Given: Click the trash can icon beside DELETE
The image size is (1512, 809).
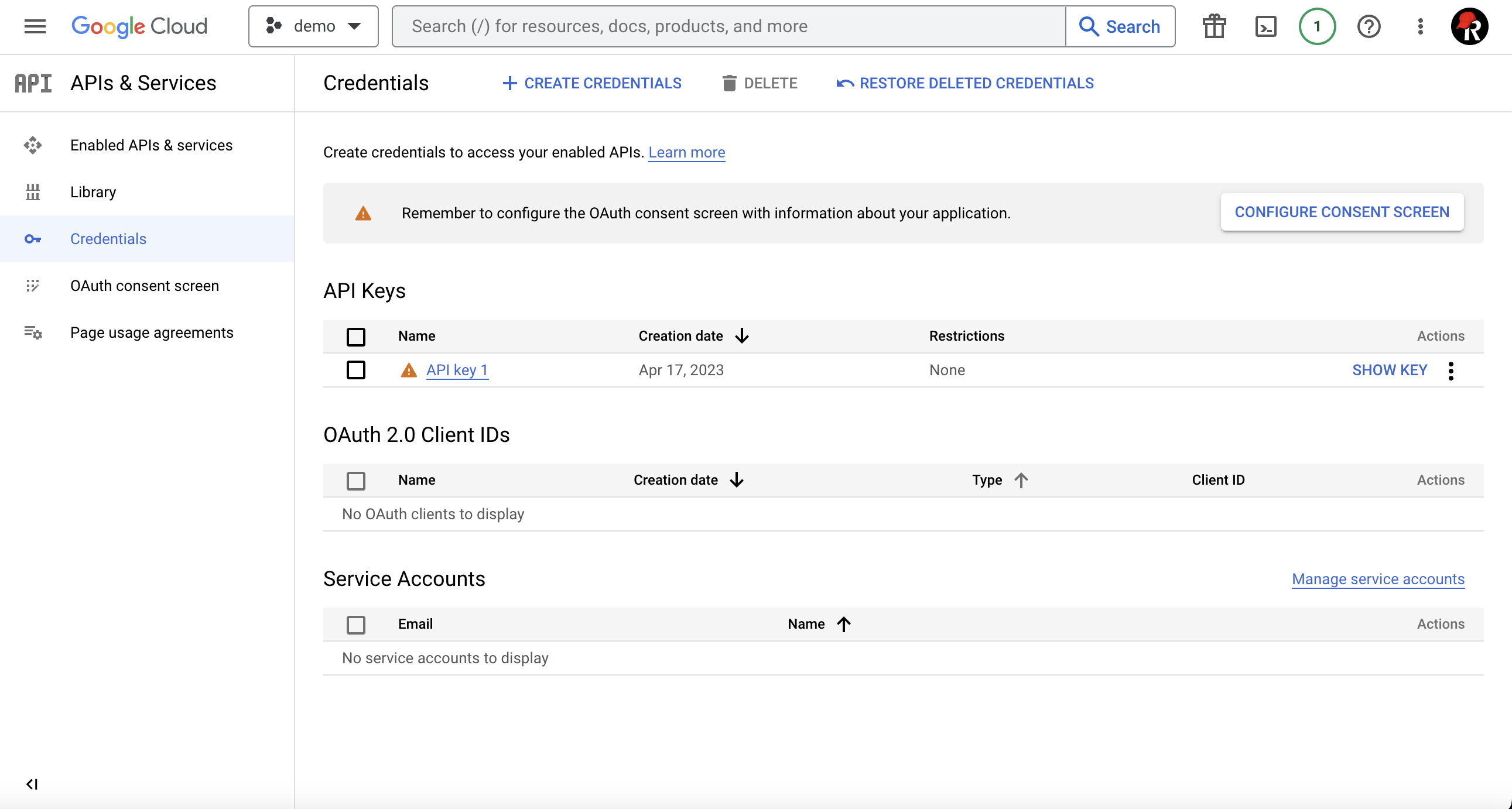Looking at the screenshot, I should (729, 83).
